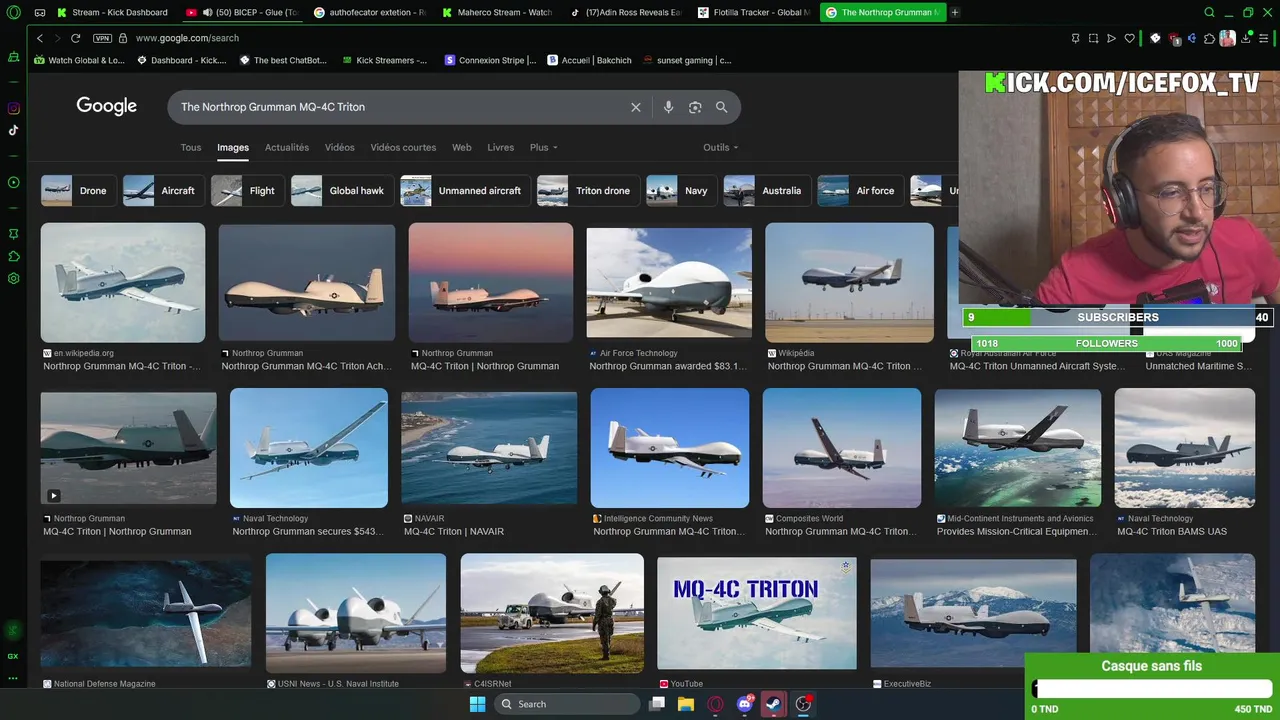Open the sunset gaming bookmark
Screen dimensions: 1280x720
pyautogui.click(x=687, y=60)
